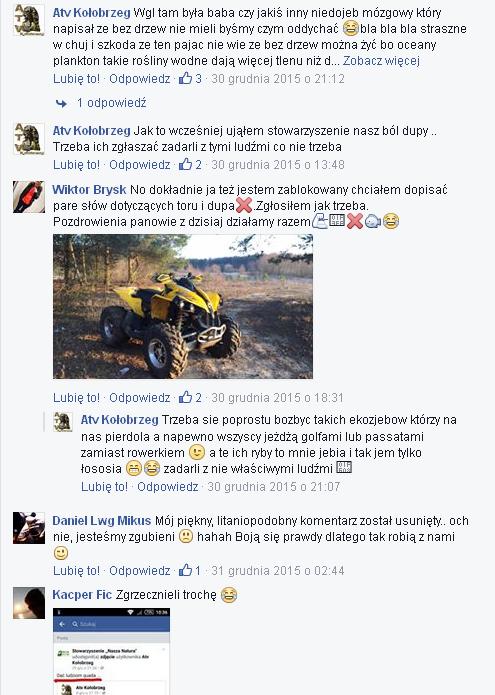The height and width of the screenshot is (695, 495).
Task: Open Kacper Fic's profile avatar
Action: coord(29,603)
